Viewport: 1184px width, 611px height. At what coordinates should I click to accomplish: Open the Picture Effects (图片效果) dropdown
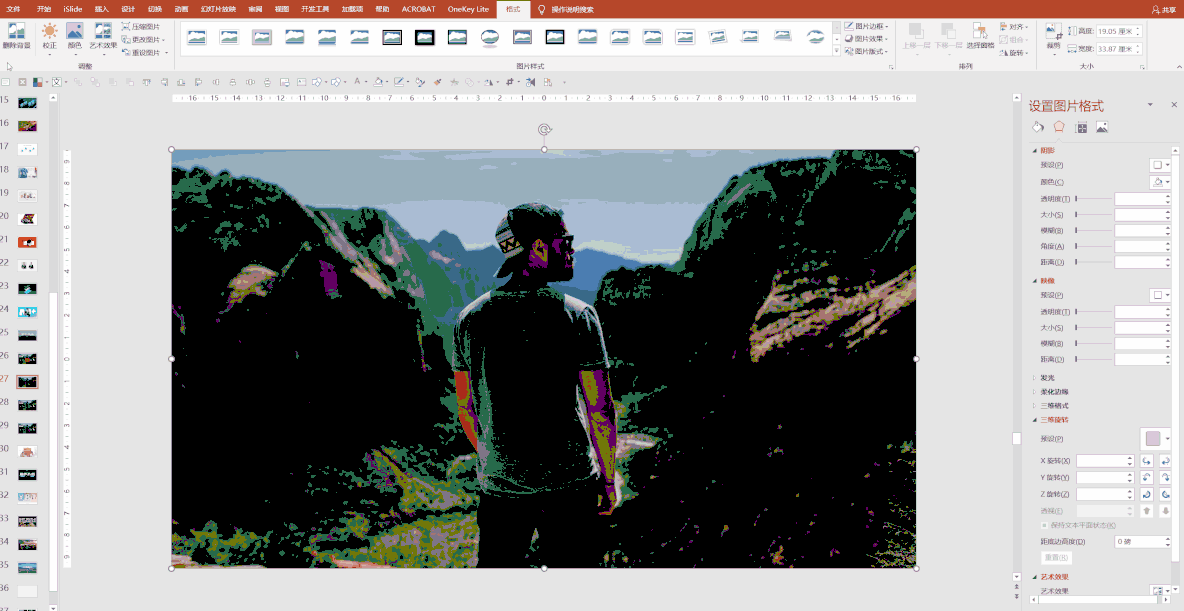(x=865, y=38)
